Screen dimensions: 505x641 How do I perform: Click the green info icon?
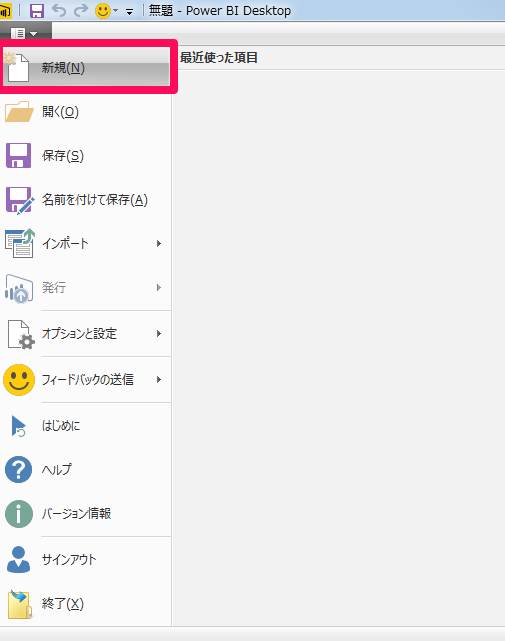point(19,514)
